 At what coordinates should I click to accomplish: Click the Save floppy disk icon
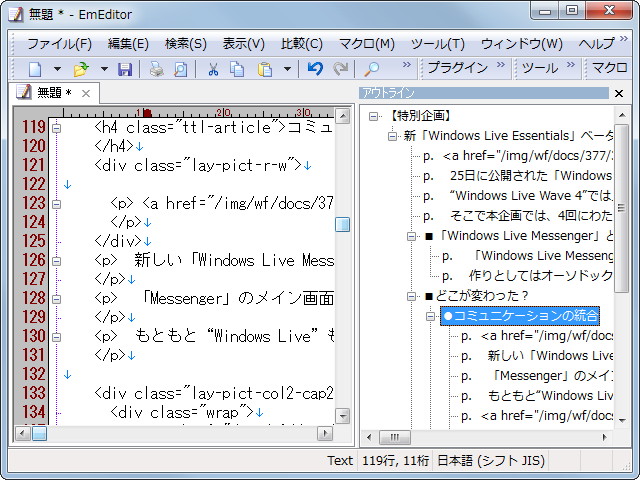125,69
